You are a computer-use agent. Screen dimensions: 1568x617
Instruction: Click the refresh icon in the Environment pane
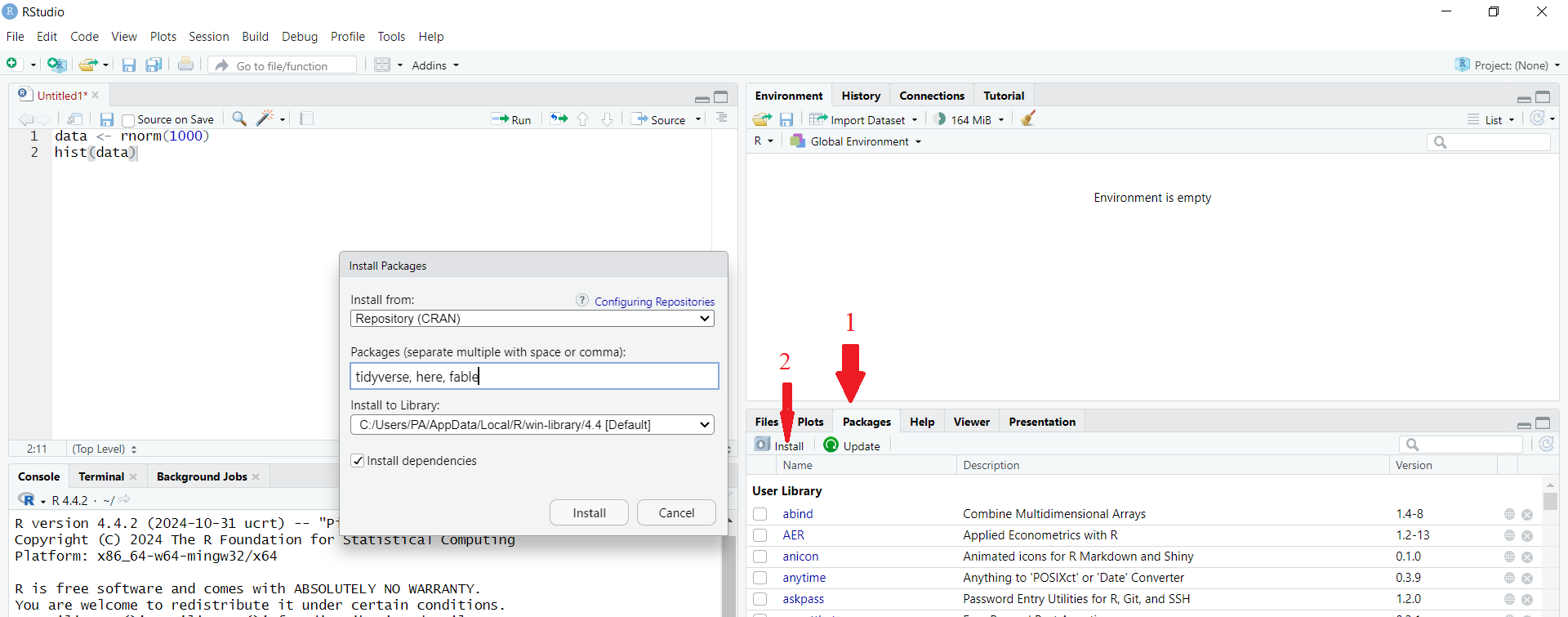(1538, 118)
